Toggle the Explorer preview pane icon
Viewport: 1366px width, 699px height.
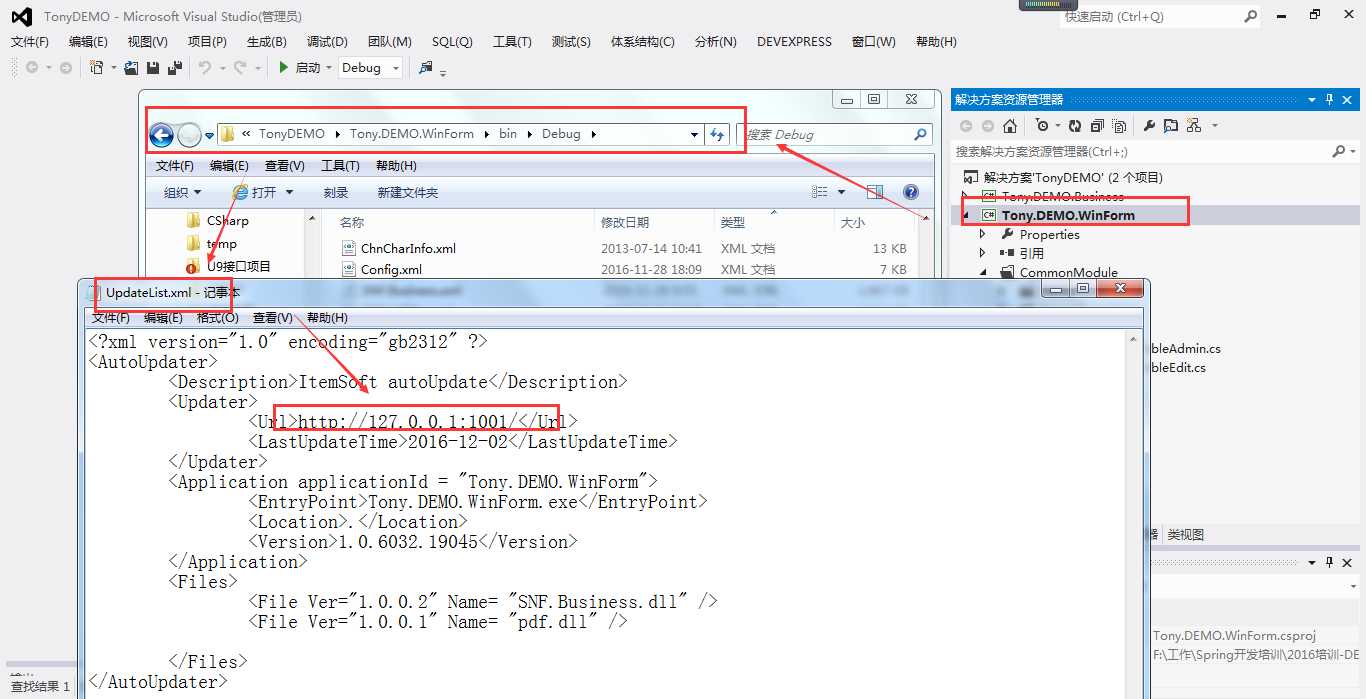[x=875, y=192]
